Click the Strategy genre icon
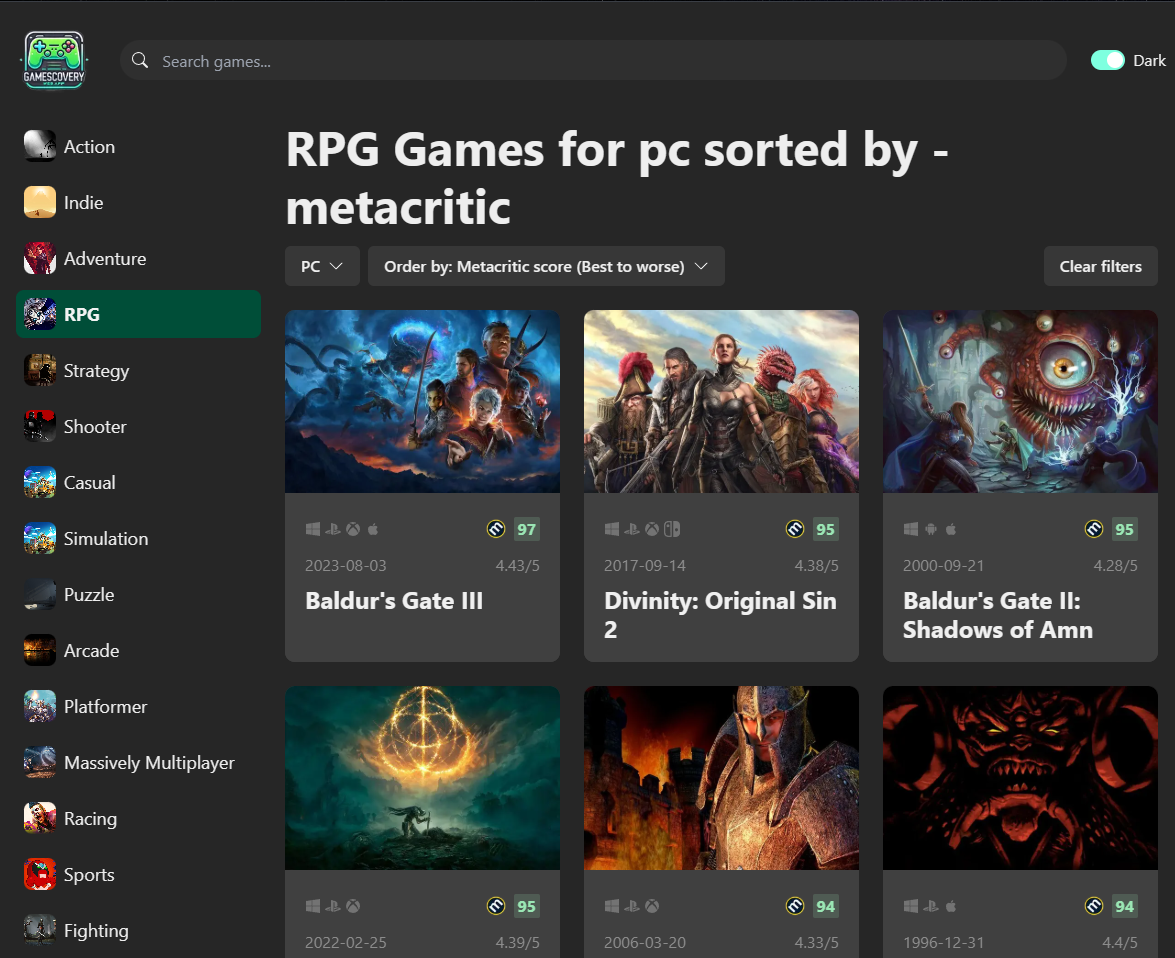 click(x=40, y=370)
